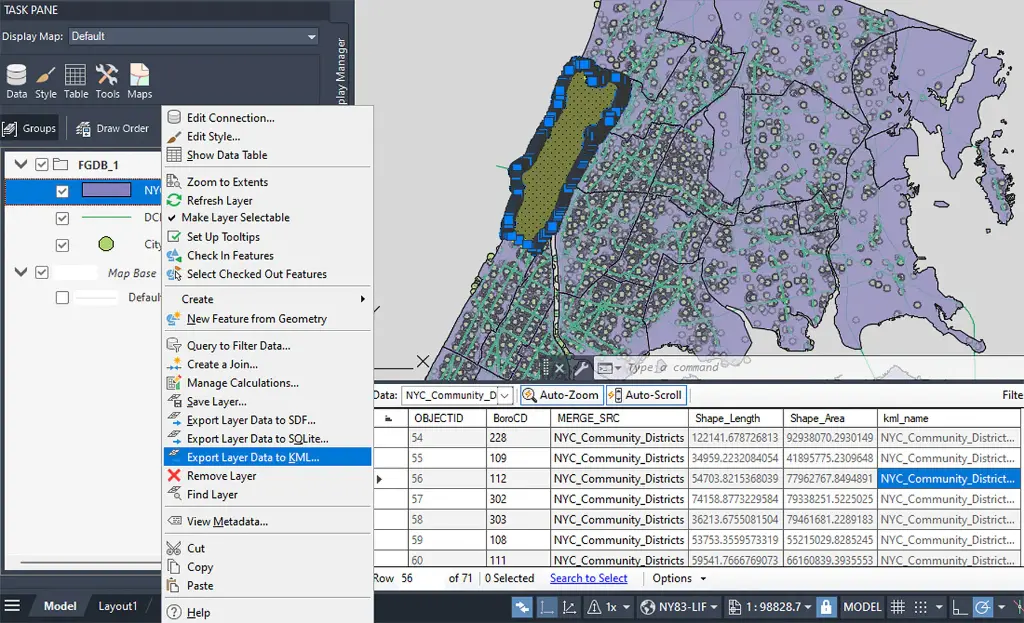Switch to the Layout1 tab

[118, 606]
